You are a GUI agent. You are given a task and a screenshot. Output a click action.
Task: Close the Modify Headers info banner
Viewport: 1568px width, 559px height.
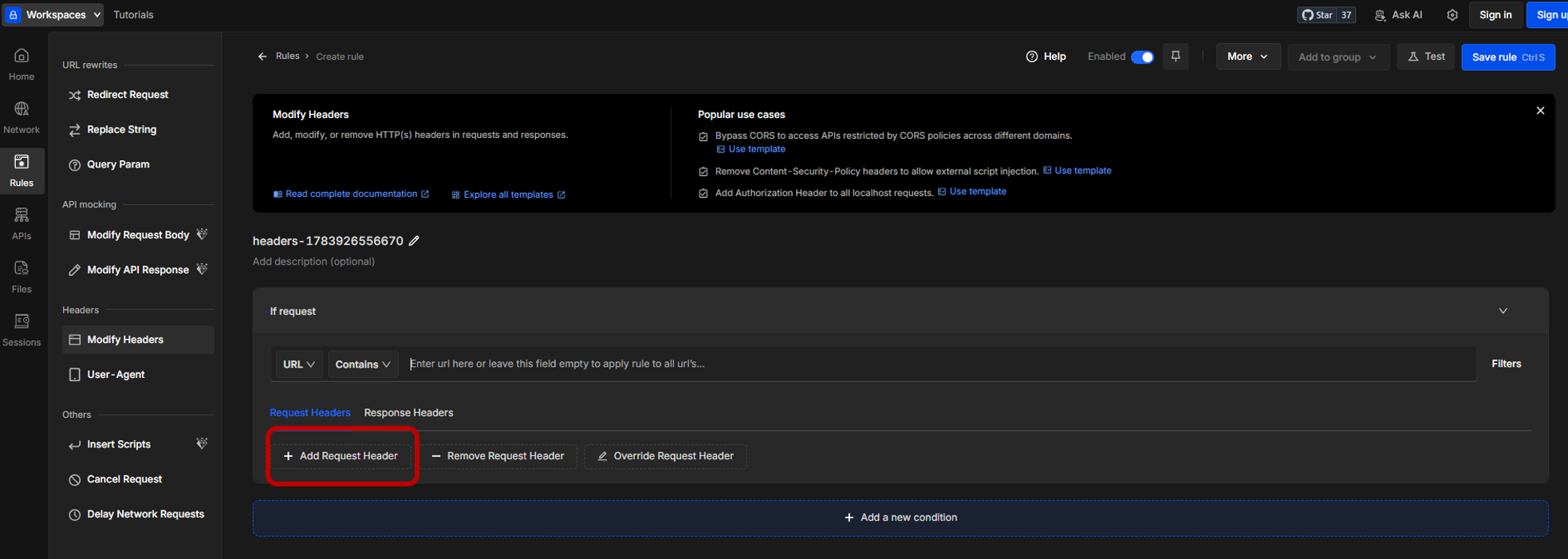tap(1540, 111)
